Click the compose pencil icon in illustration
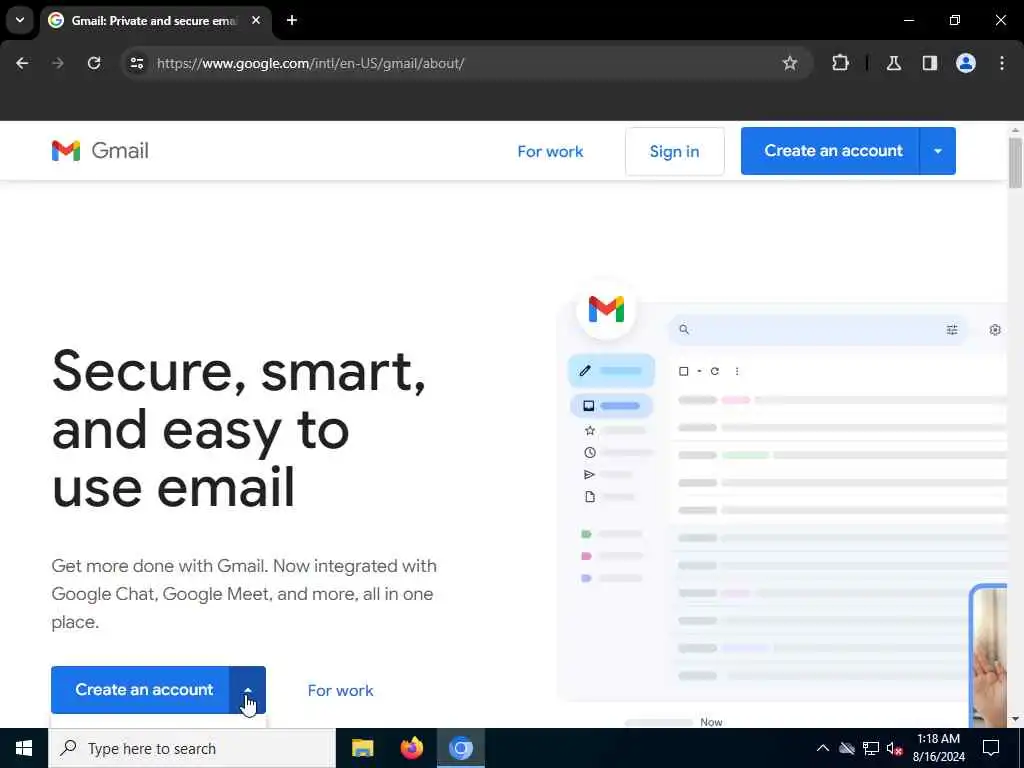The width and height of the screenshot is (1024, 768). [x=585, y=370]
